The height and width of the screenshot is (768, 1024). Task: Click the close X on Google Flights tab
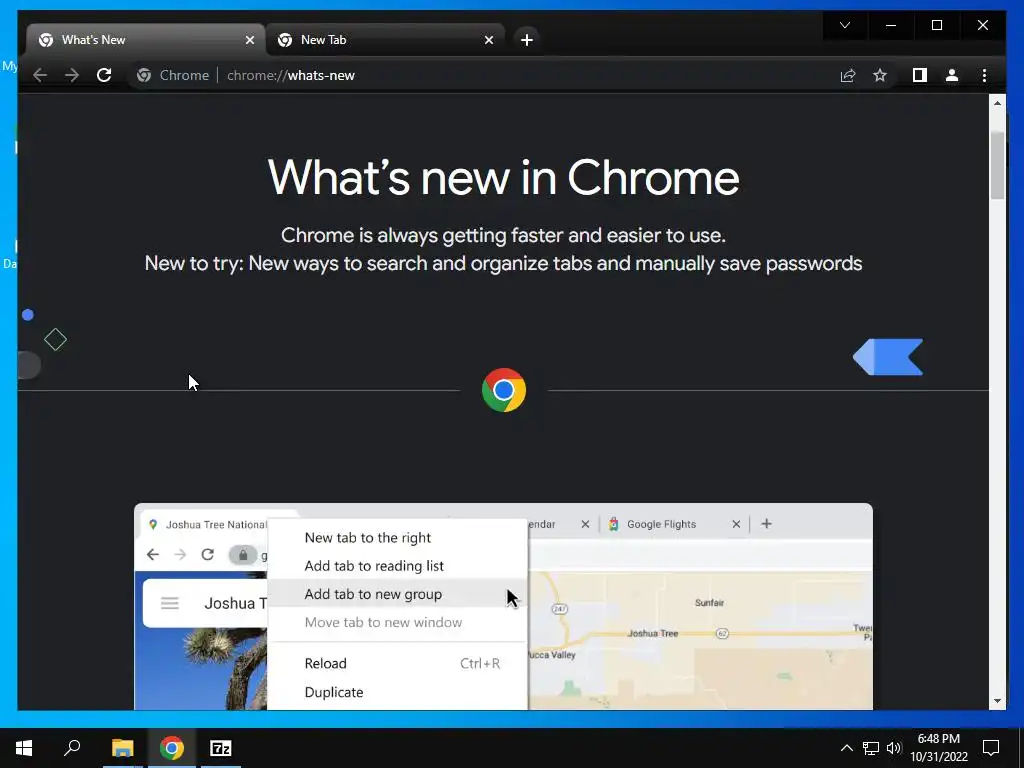736,524
